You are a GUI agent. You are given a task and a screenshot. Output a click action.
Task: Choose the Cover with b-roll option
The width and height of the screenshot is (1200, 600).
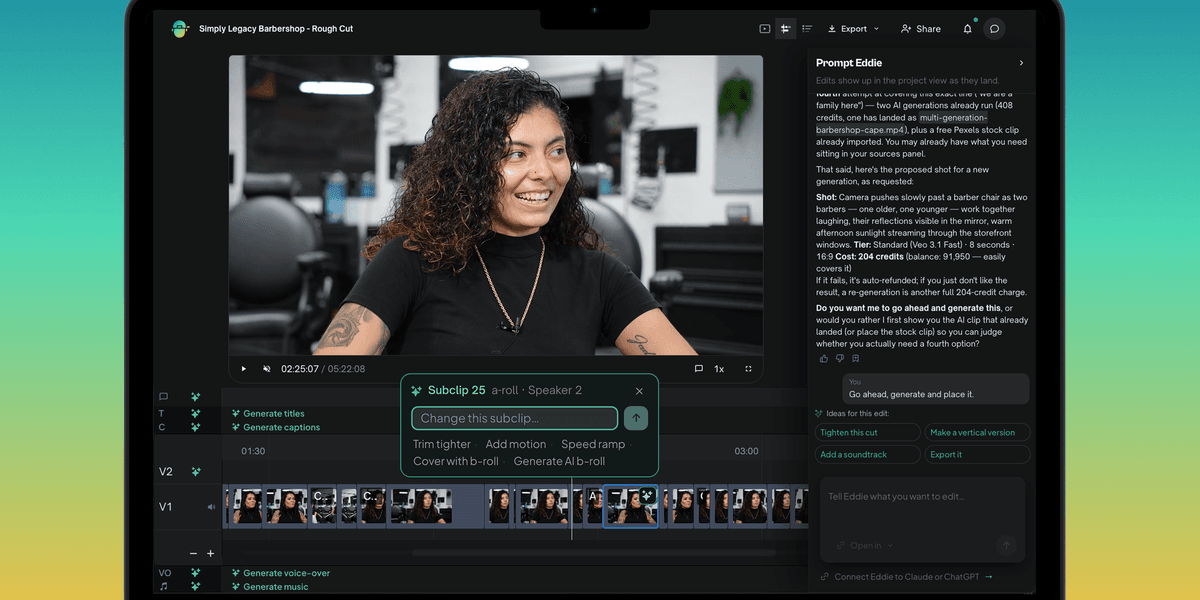tap(456, 461)
